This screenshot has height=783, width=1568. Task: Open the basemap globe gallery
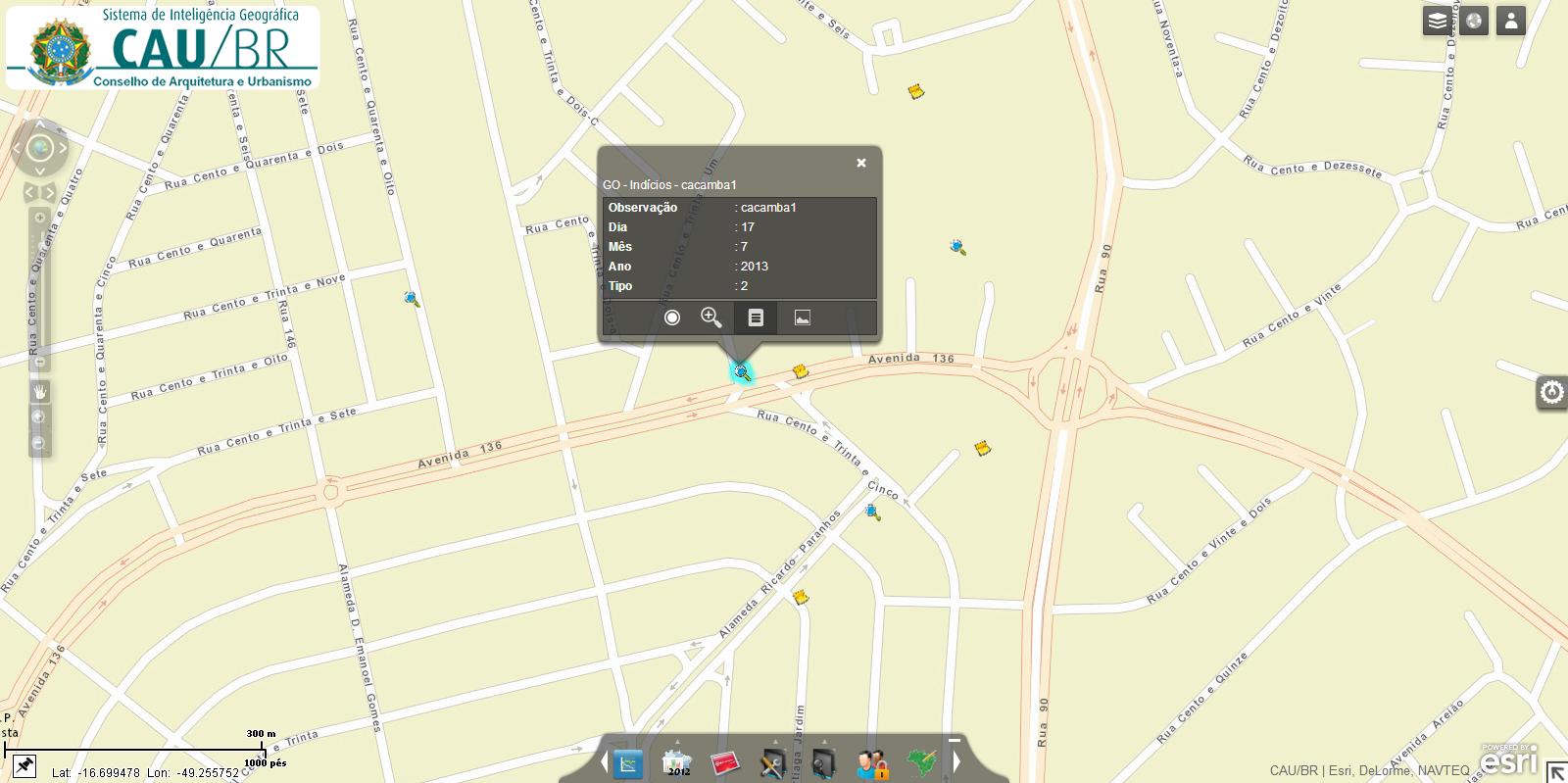[1474, 21]
